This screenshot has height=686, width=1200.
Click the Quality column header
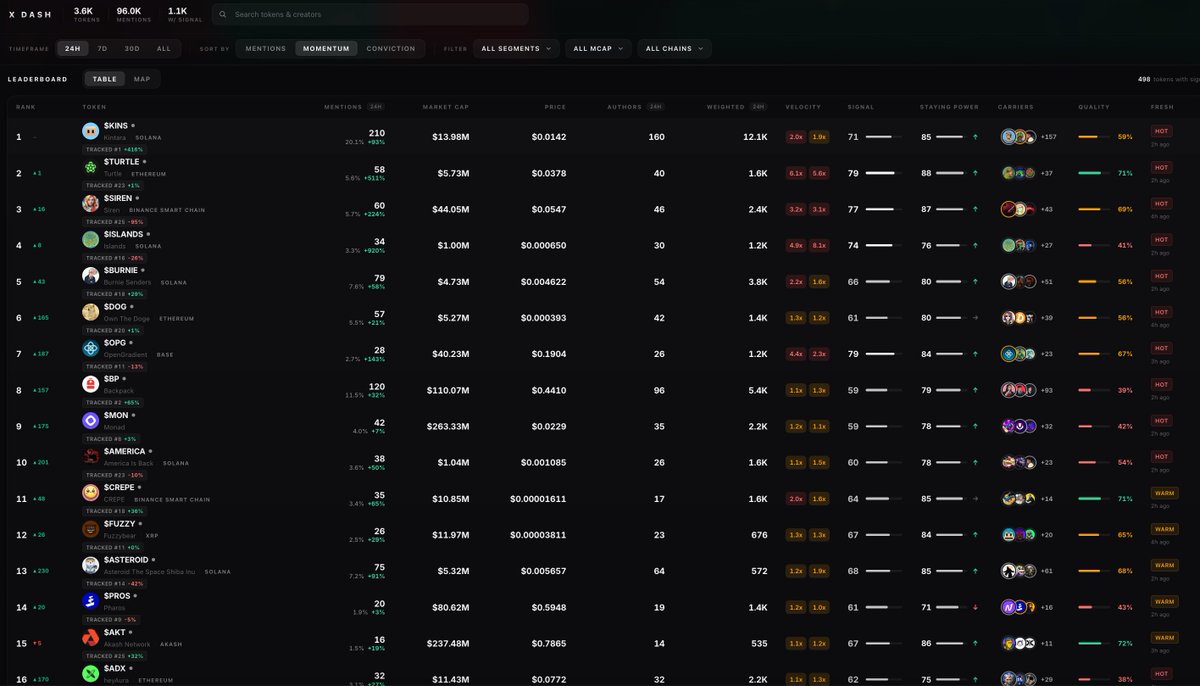(1094, 106)
